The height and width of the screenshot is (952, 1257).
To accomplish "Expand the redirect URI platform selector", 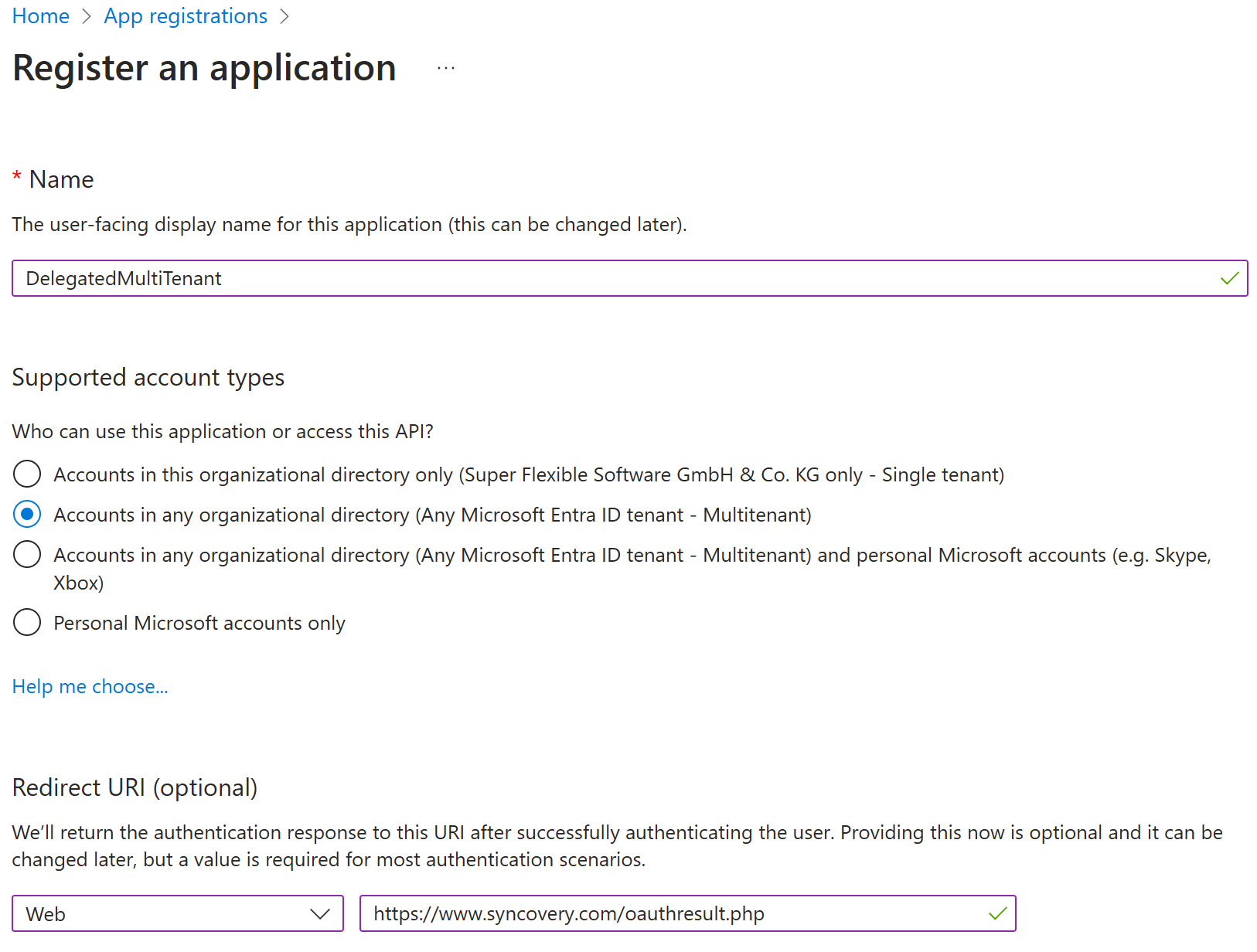I will (178, 913).
